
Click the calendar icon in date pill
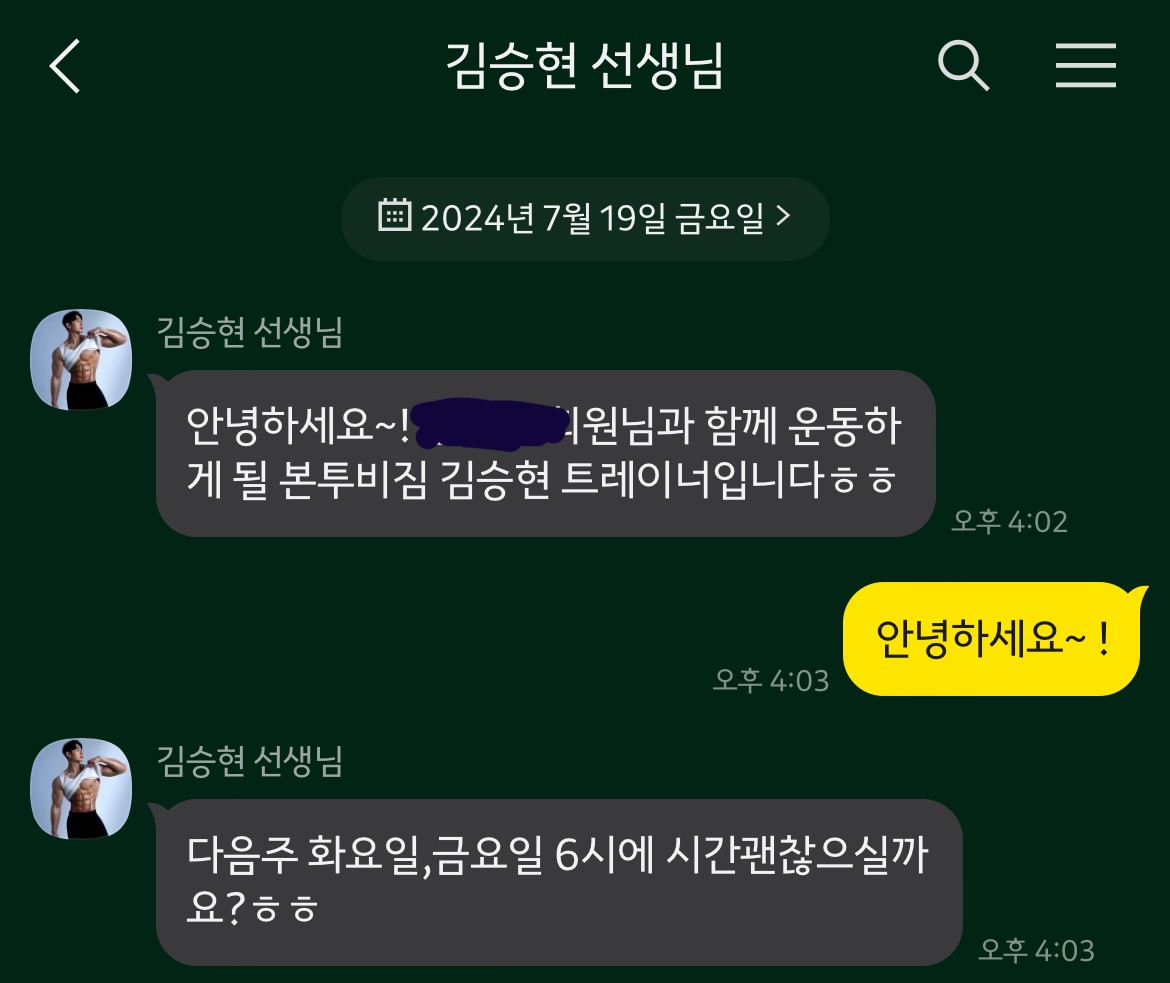pos(395,215)
